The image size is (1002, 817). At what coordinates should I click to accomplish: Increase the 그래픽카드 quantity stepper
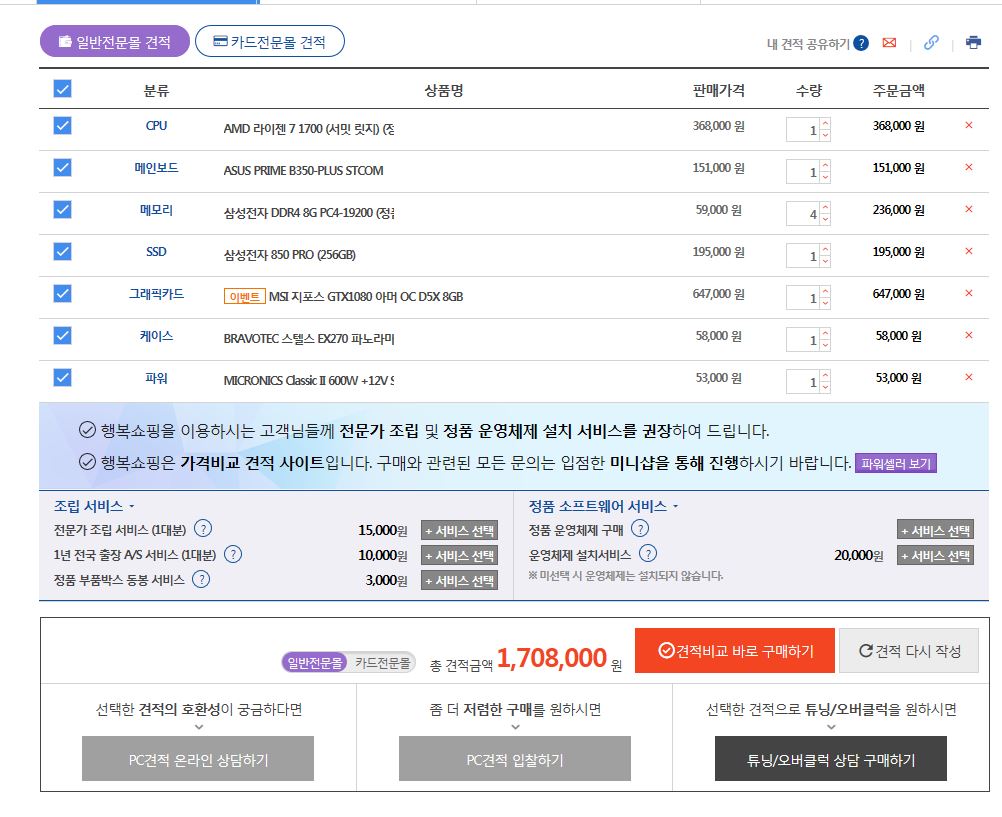click(x=826, y=292)
